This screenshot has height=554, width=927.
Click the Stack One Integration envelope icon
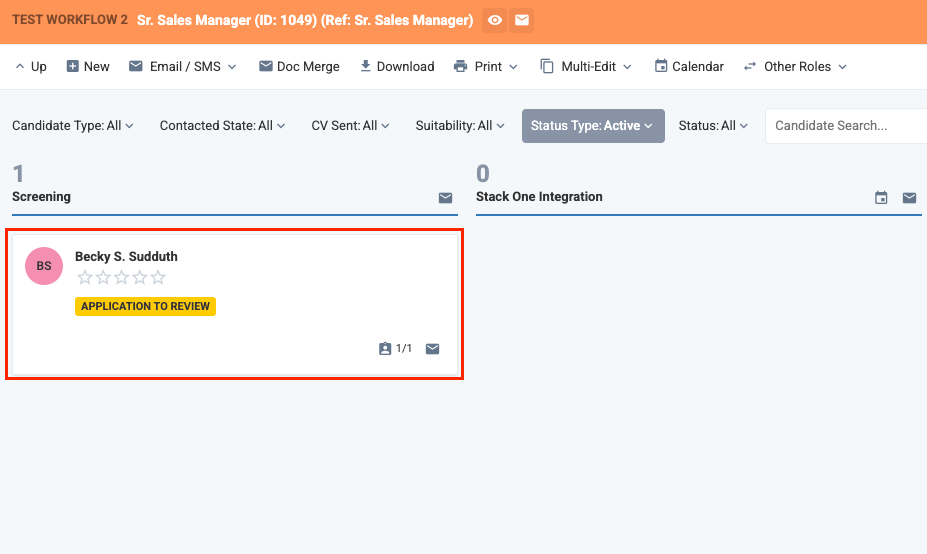(x=909, y=197)
